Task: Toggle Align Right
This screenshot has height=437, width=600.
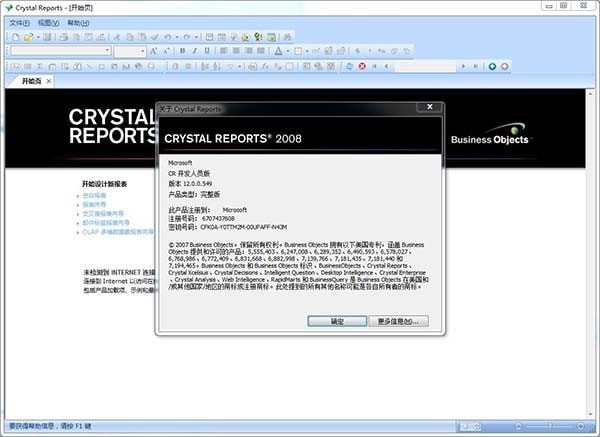Action: coord(248,51)
